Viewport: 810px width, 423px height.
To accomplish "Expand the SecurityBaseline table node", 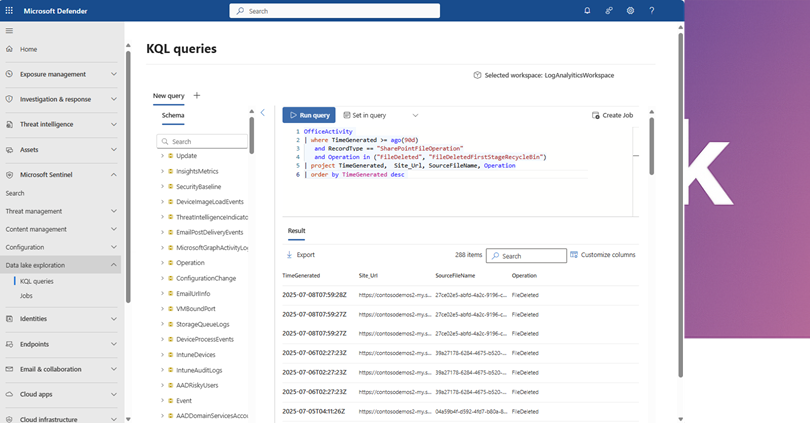I will tap(162, 186).
